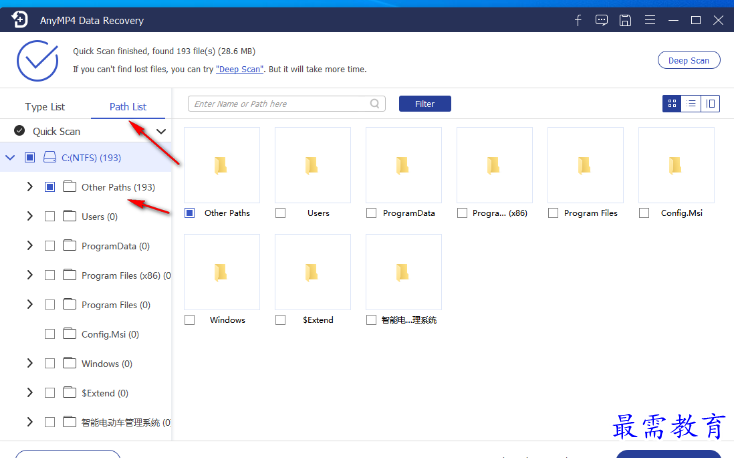This screenshot has width=734, height=458.
Task: Click the 智能电...理系统 folder thumbnail
Action: click(403, 272)
